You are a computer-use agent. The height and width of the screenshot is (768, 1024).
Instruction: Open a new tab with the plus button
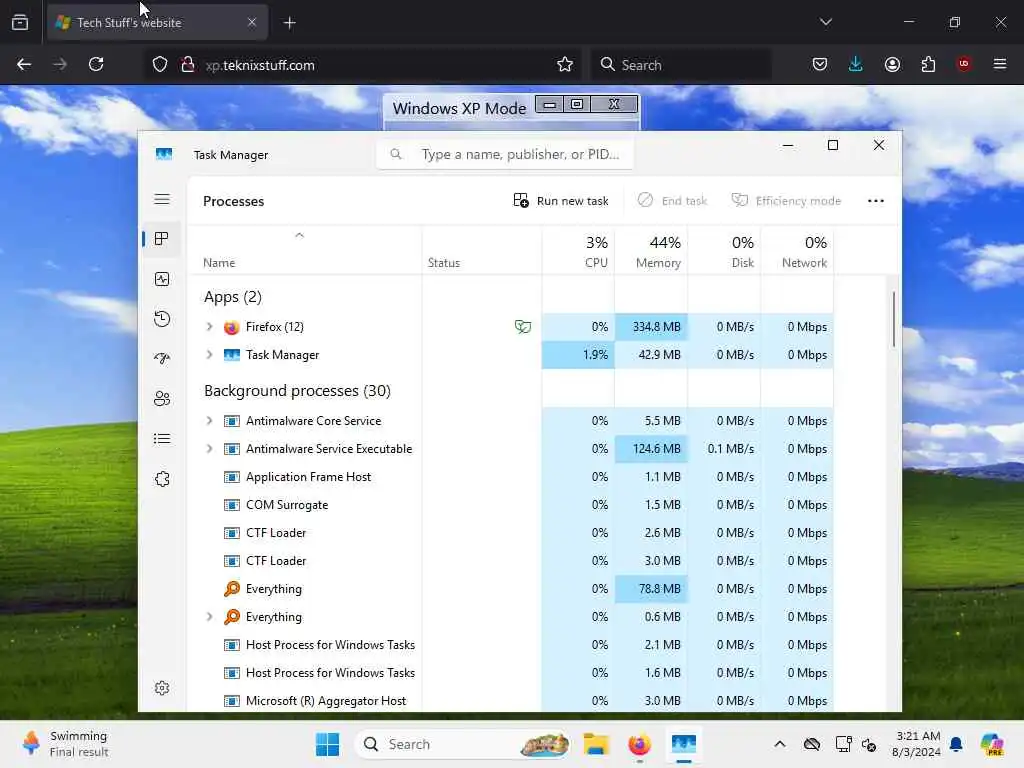(289, 23)
